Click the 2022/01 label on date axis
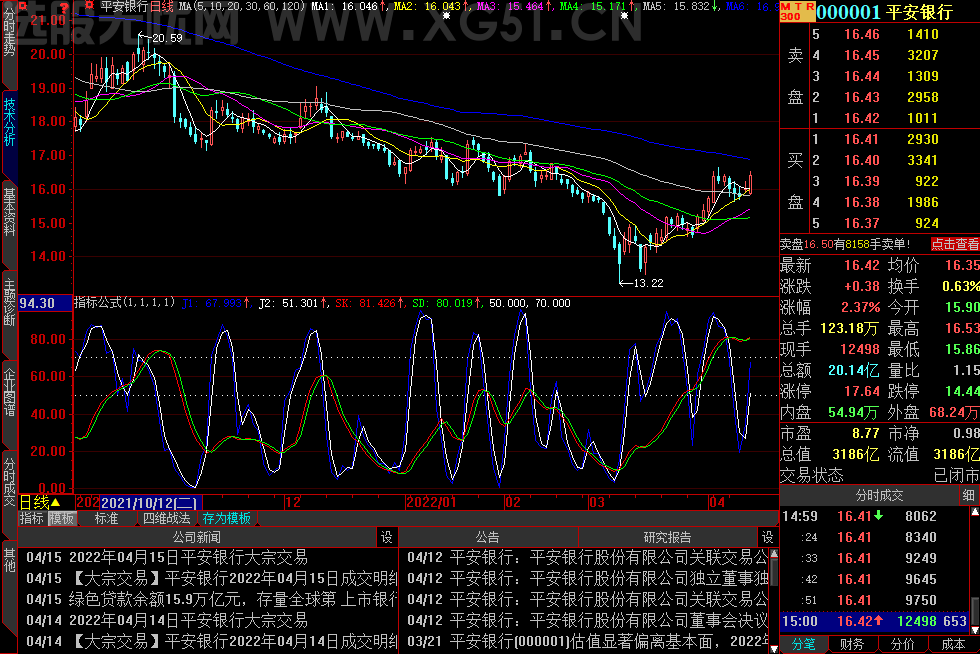The height and width of the screenshot is (654, 980). click(x=431, y=502)
